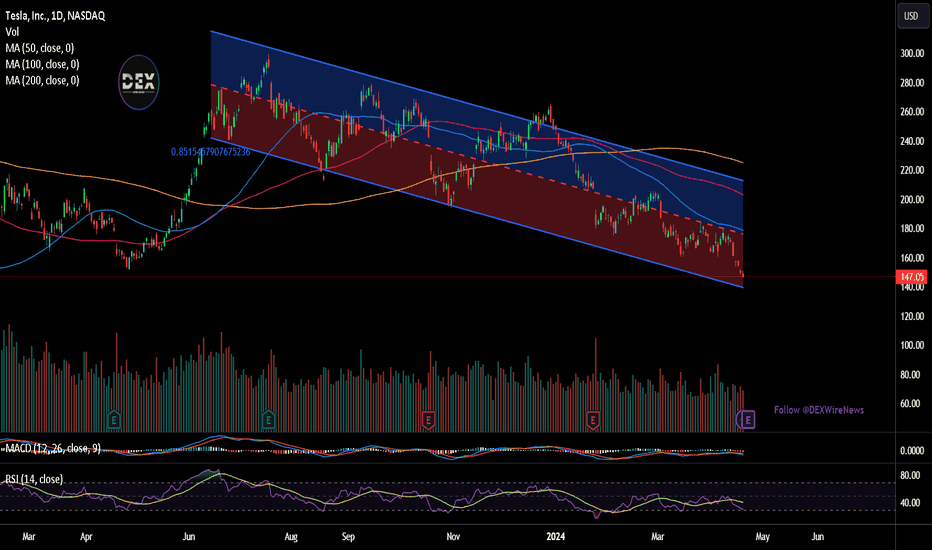The width and height of the screenshot is (932, 550).
Task: Click the 300.00 price axis label
Action: (x=912, y=54)
